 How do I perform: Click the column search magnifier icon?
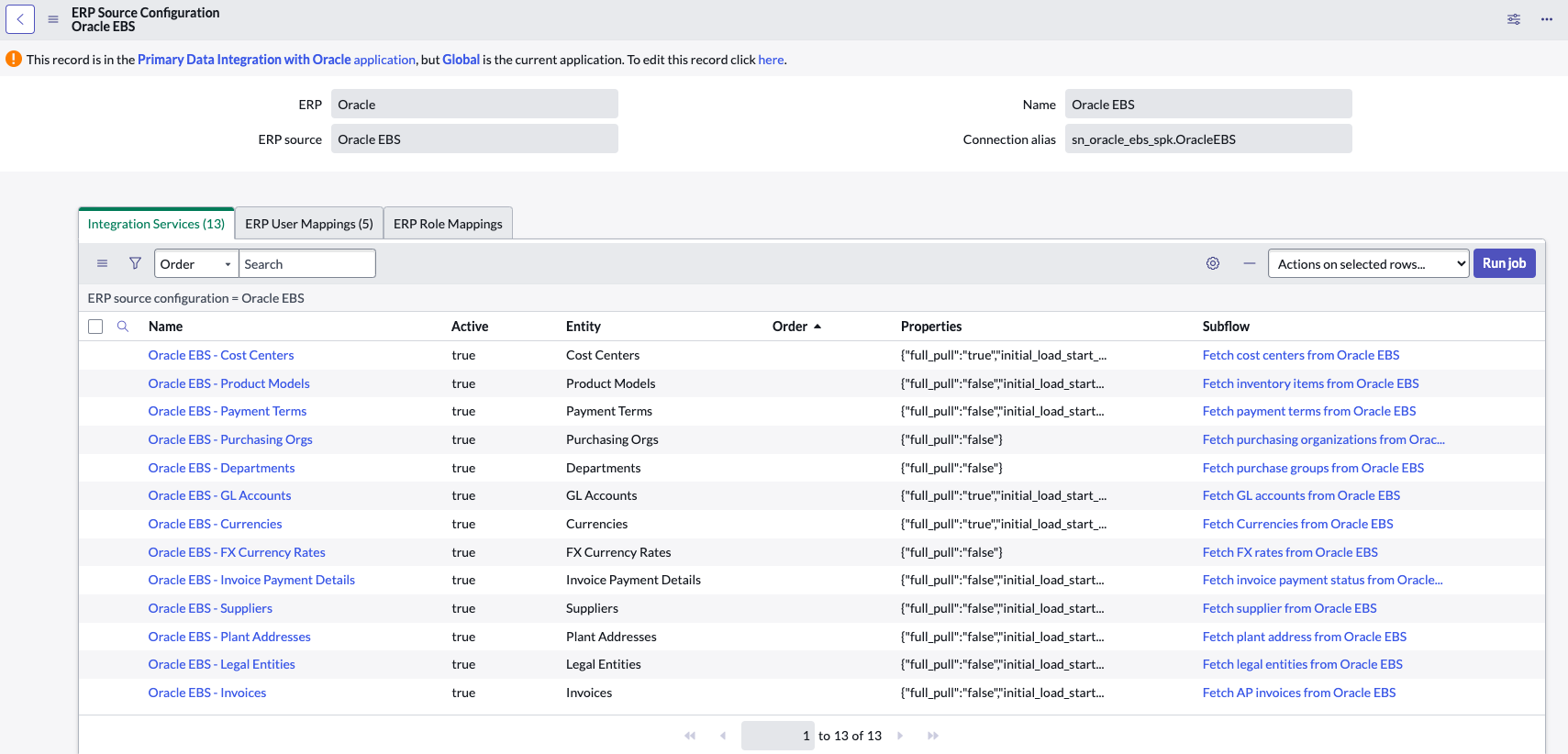(x=123, y=327)
